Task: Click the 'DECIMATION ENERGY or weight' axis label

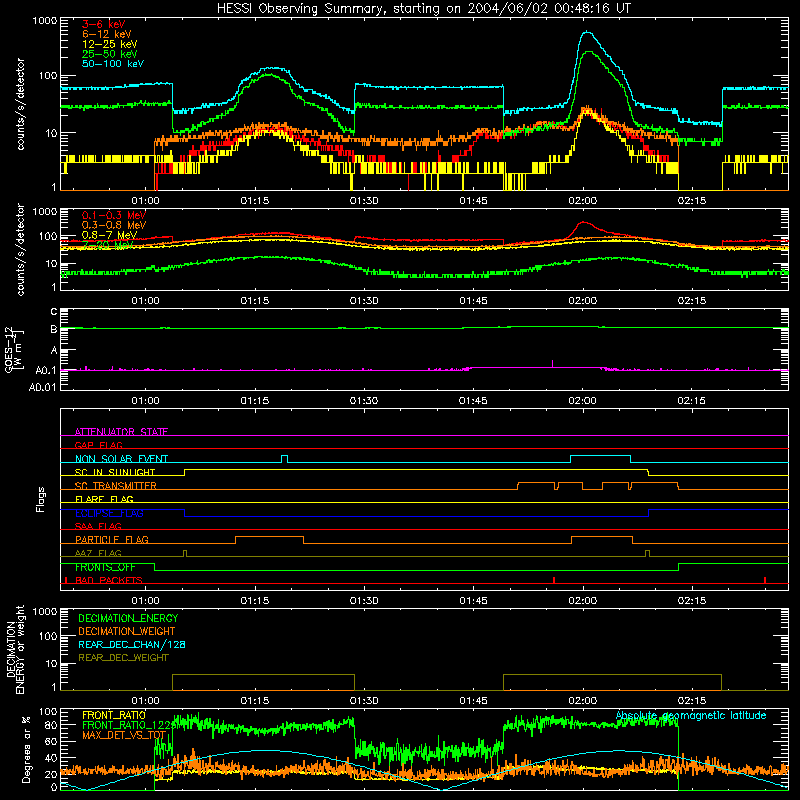Action: (15, 649)
